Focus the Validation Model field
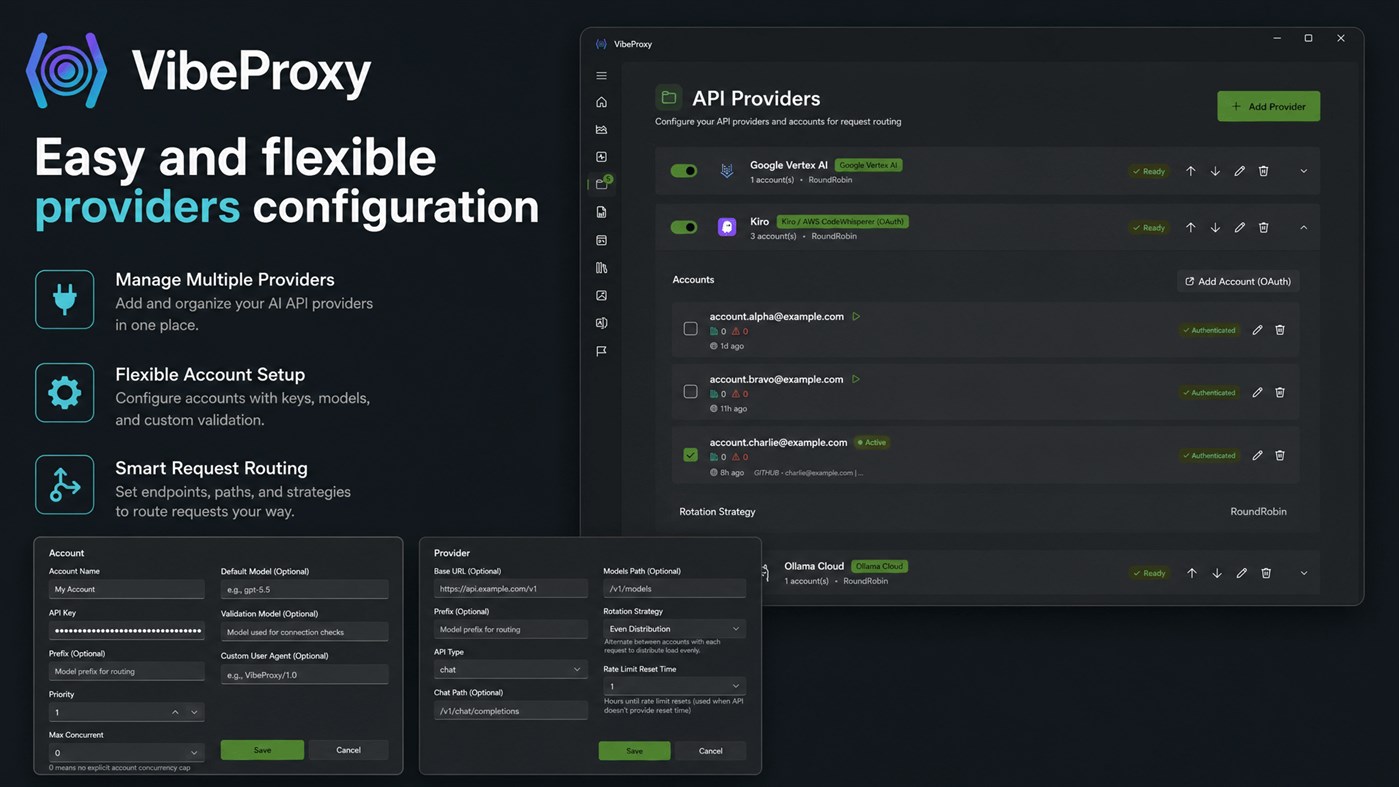1399x787 pixels. pyautogui.click(x=304, y=632)
